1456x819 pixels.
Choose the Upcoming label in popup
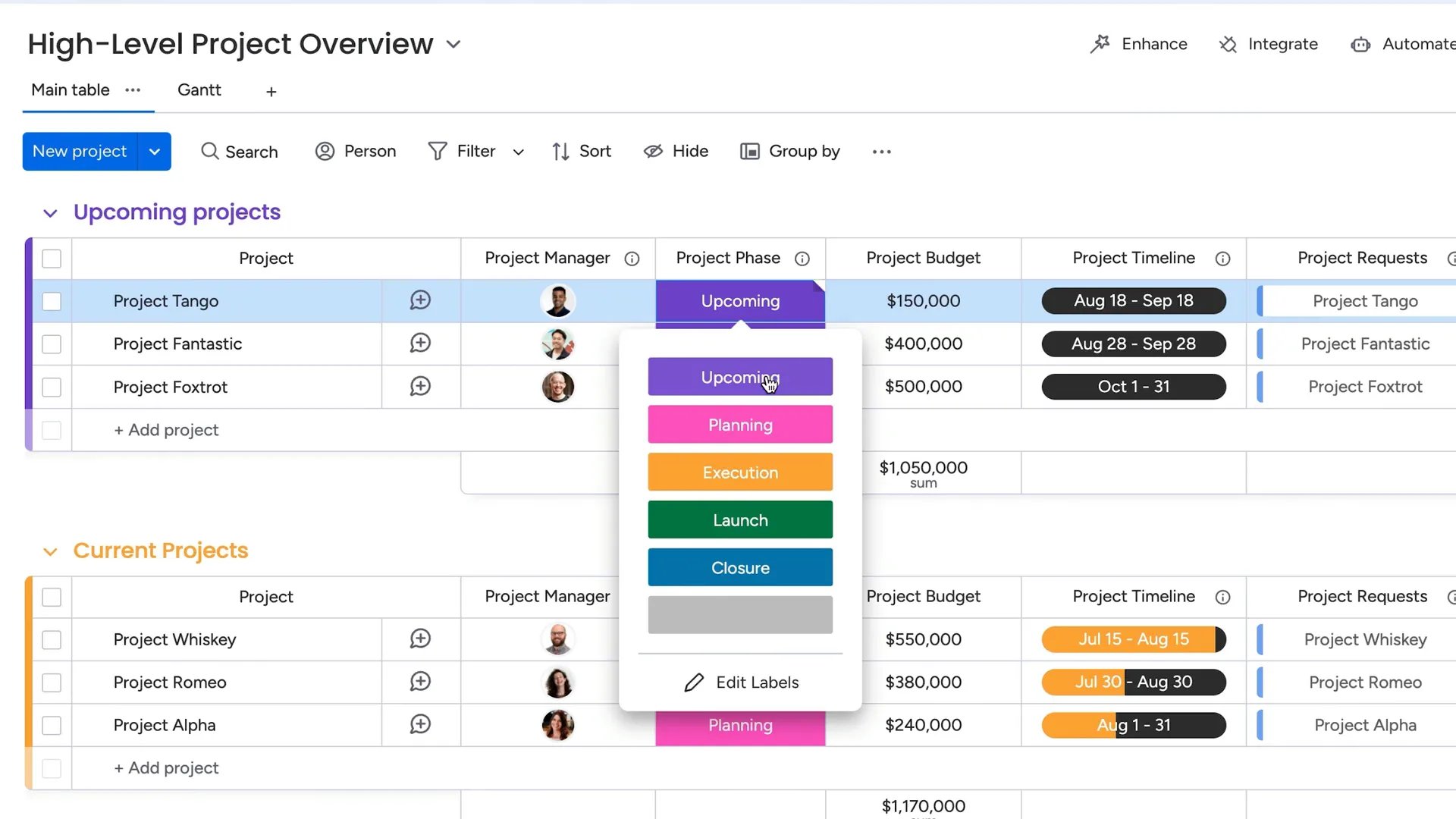[x=740, y=377]
